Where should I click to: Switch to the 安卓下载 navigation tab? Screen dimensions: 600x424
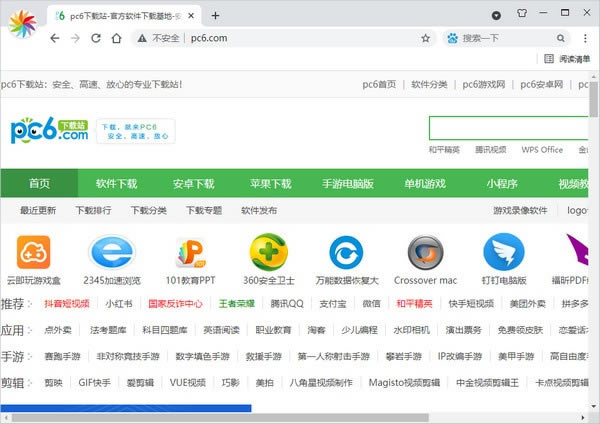193,184
